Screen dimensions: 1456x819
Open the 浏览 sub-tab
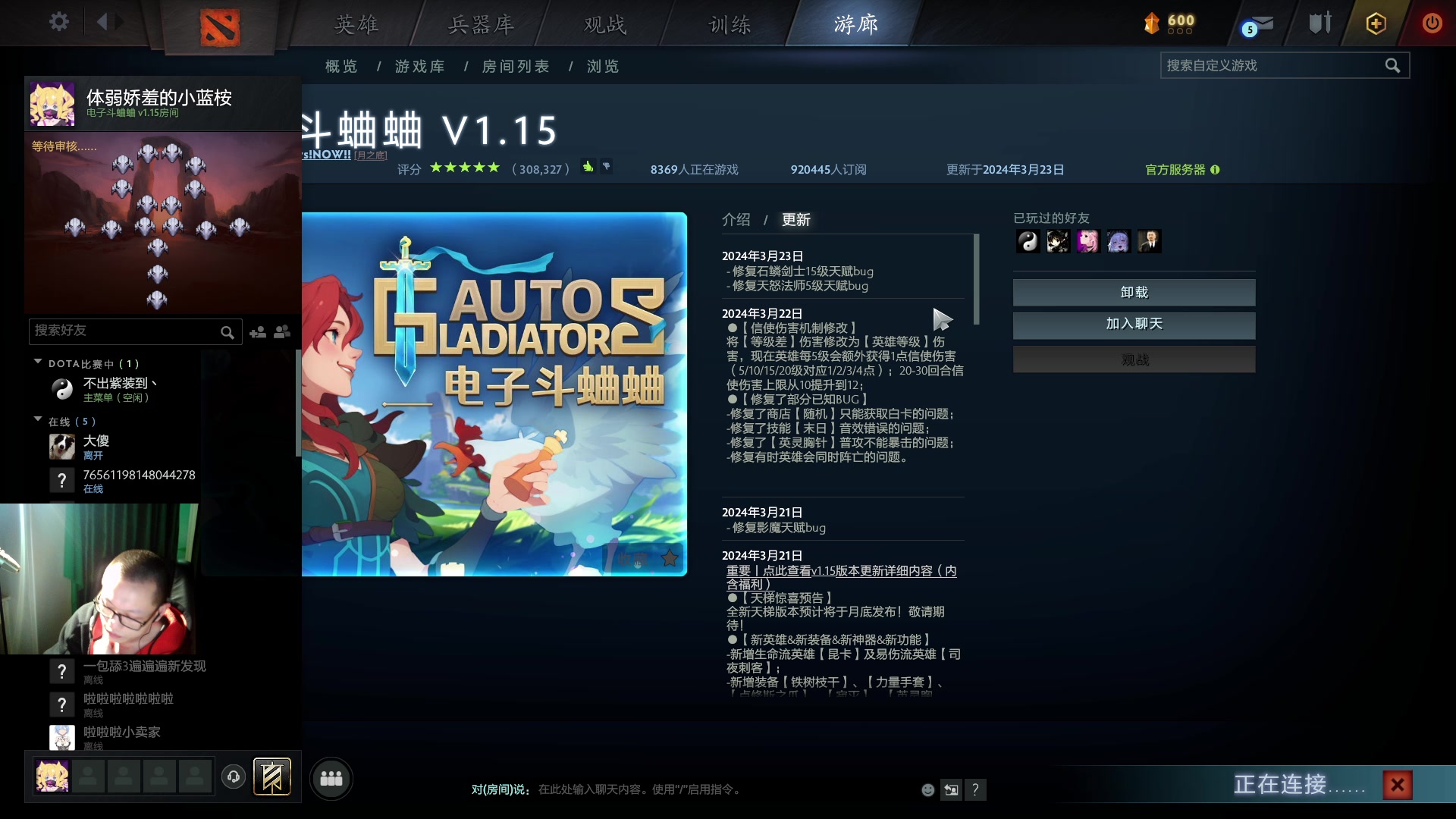pos(603,67)
